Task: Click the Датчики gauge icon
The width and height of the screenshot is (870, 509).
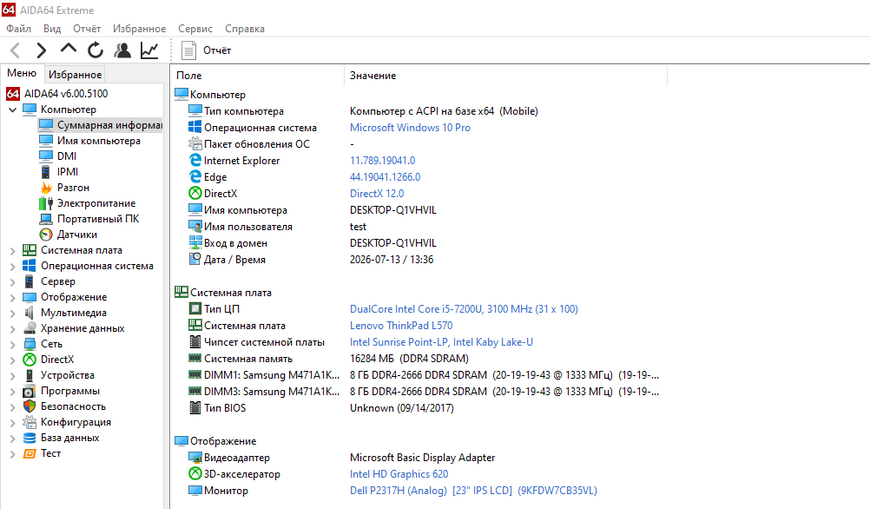Action: pyautogui.click(x=46, y=234)
